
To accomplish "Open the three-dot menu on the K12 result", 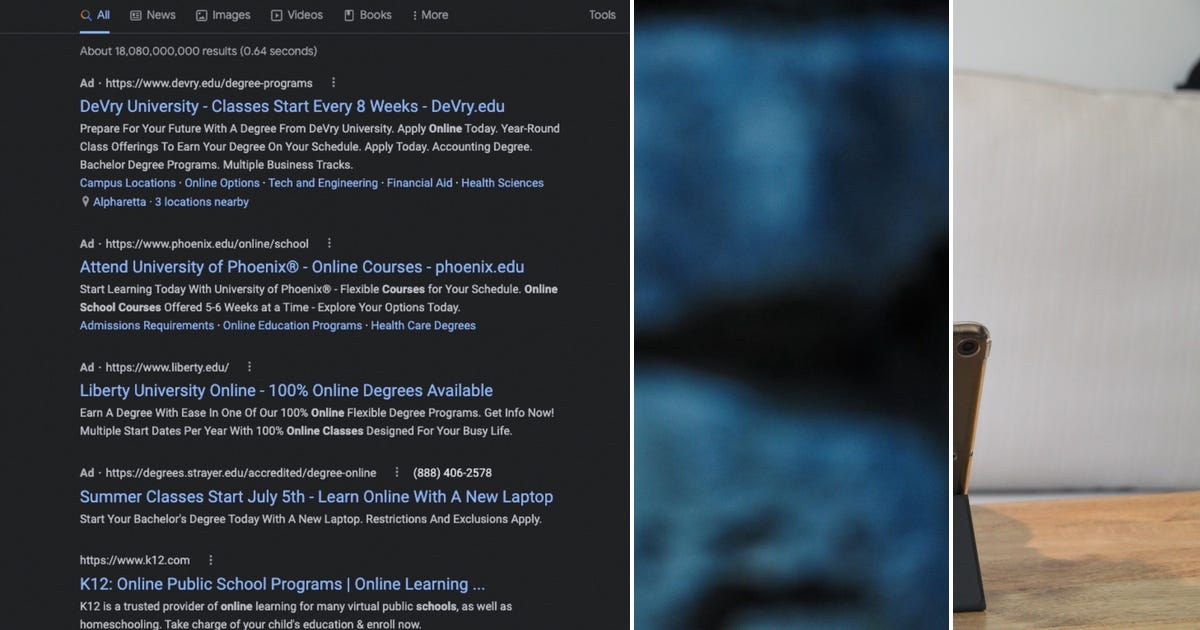I will point(210,560).
